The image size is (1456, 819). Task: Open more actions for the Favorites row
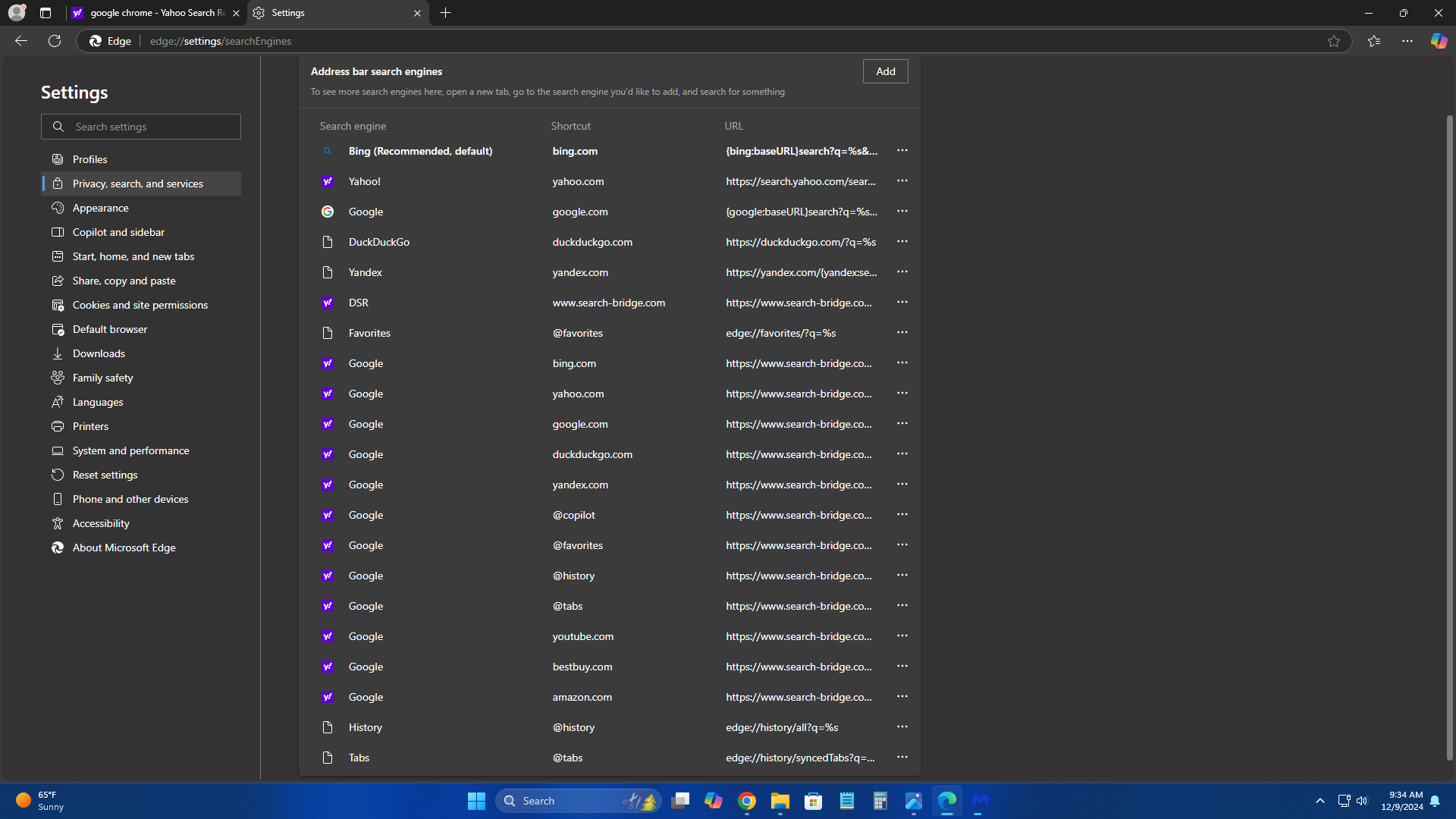click(x=902, y=332)
